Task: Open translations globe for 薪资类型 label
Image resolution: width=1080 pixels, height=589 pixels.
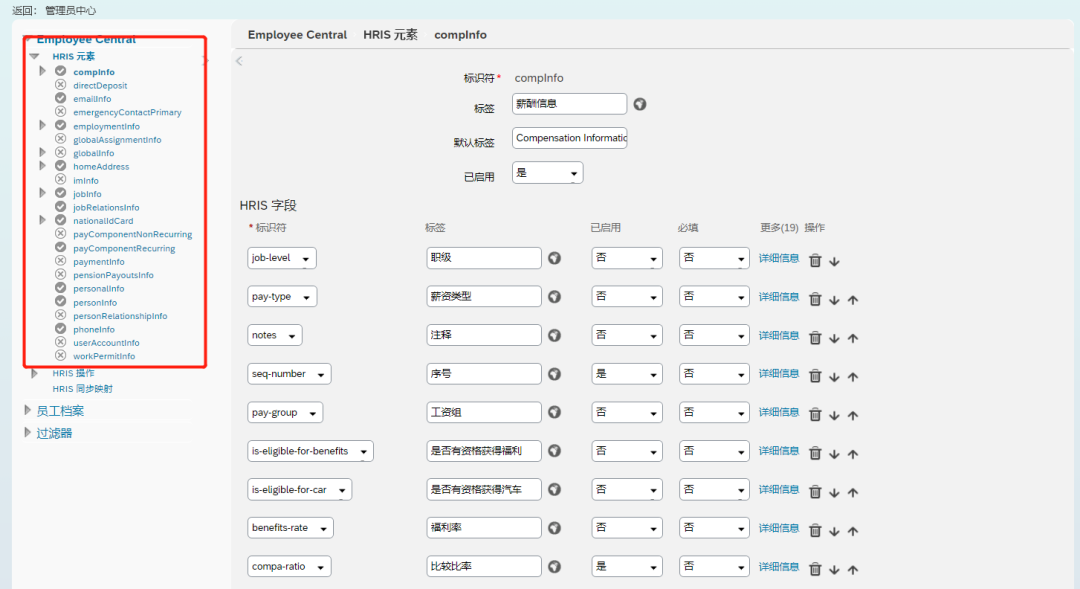Action: point(554,296)
